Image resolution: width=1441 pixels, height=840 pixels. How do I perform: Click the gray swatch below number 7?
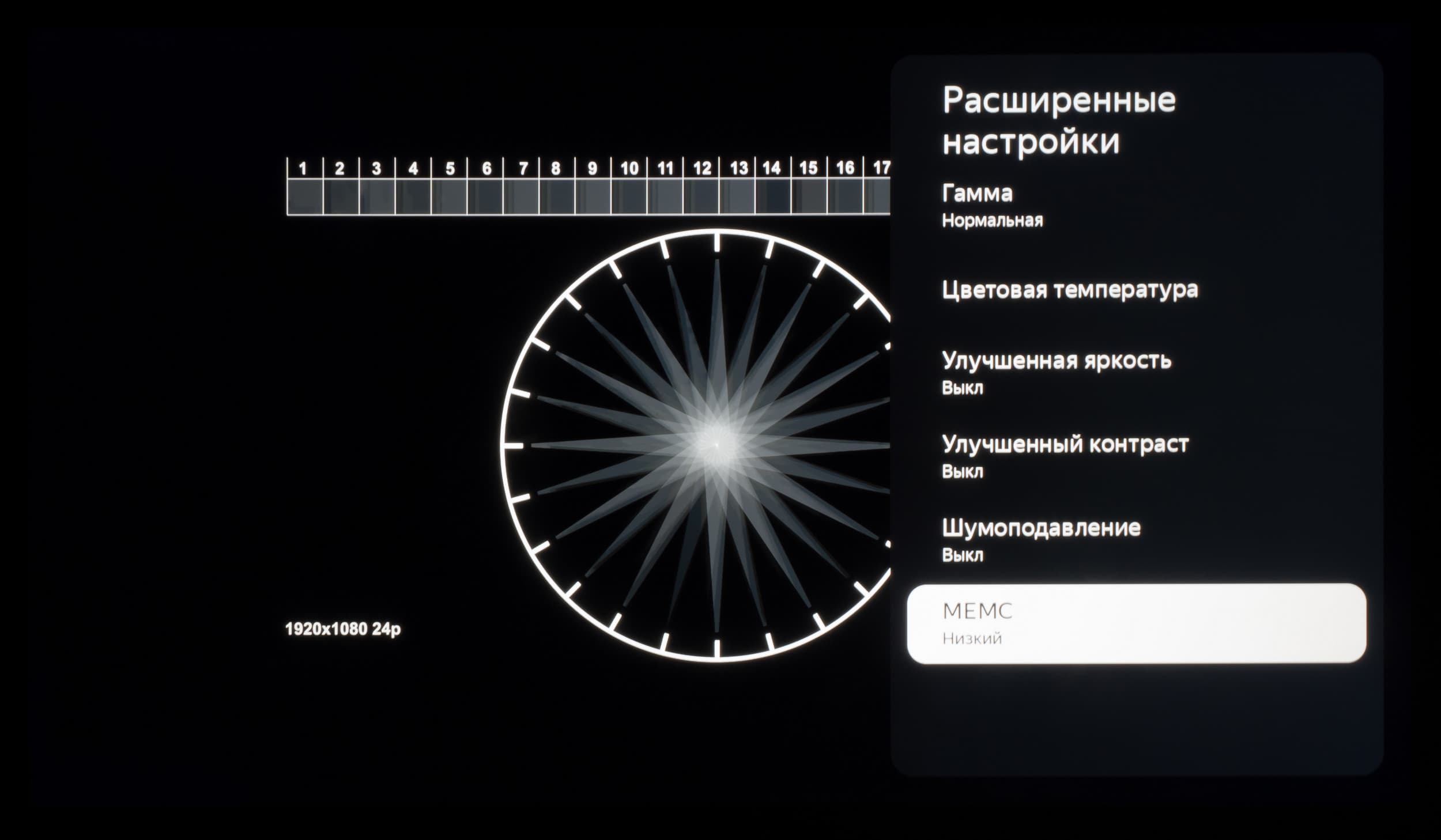click(521, 196)
